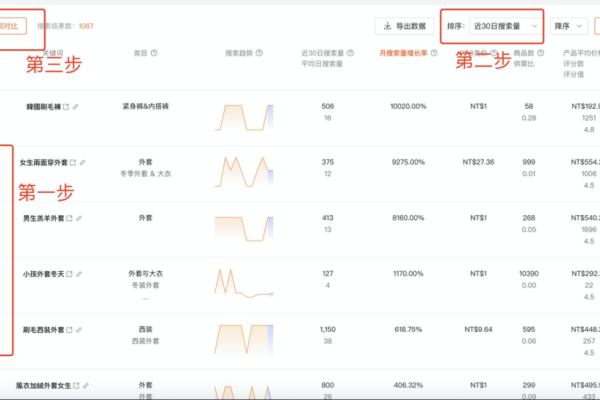Click category 冬季外套 & 大衣
This screenshot has height=400, width=600.
[x=145, y=174]
